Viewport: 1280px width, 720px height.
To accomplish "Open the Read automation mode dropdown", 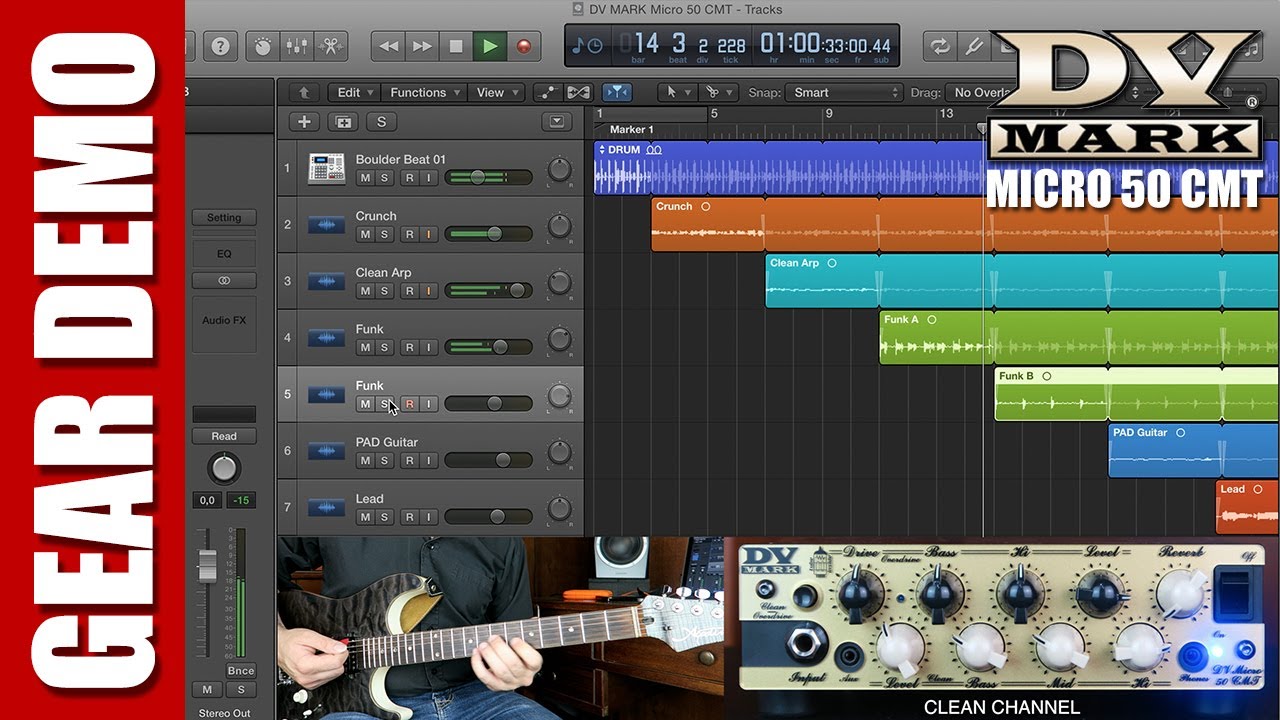I will pyautogui.click(x=224, y=436).
